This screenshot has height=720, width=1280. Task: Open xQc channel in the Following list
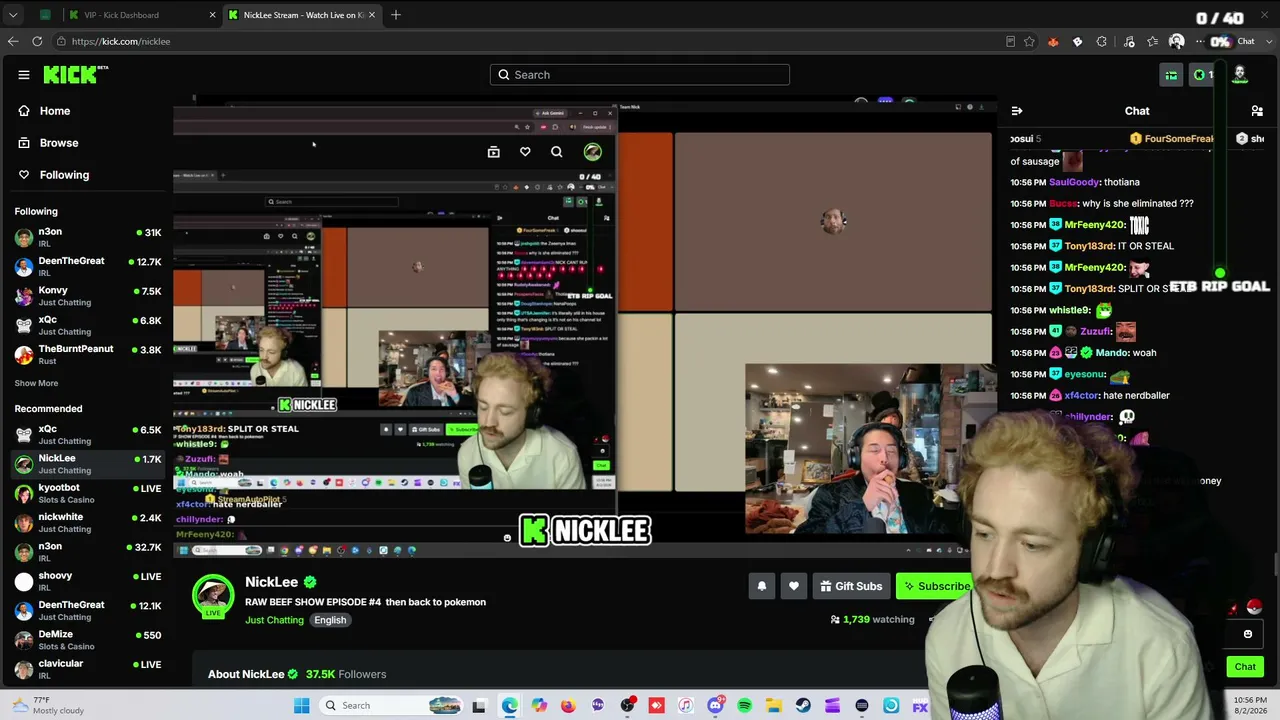click(88, 325)
